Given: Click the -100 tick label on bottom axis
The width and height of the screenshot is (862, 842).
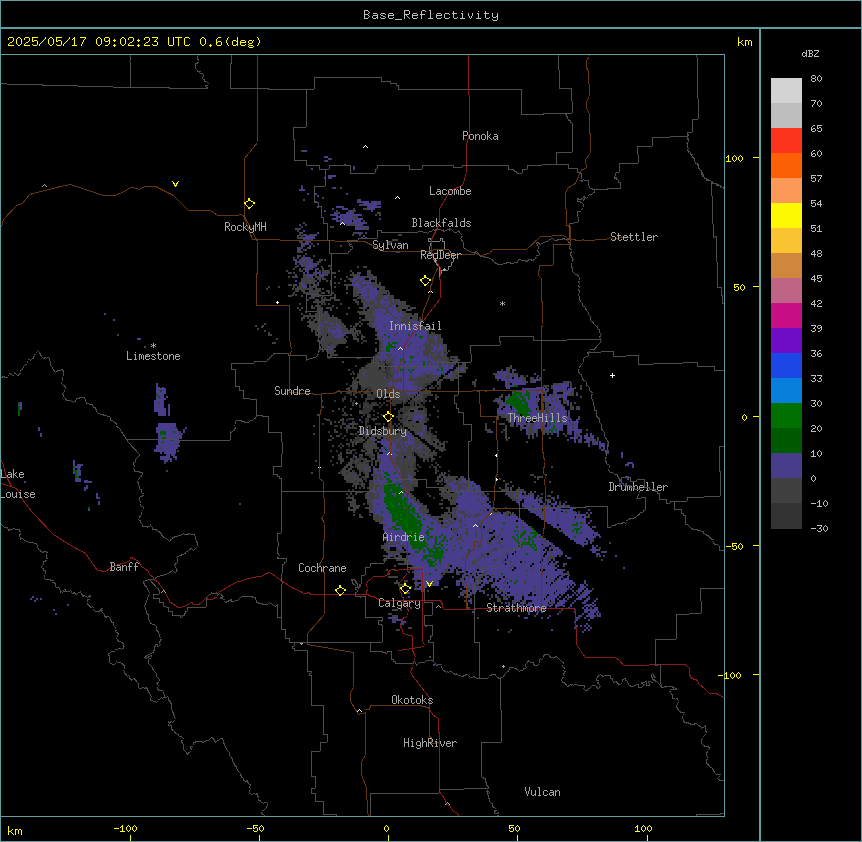Looking at the screenshot, I should point(126,828).
